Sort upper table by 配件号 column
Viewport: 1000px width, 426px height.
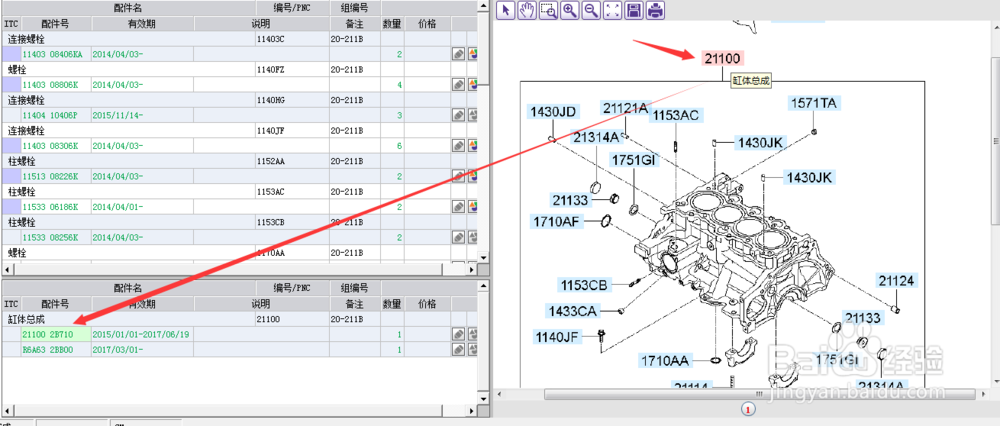(x=55, y=24)
